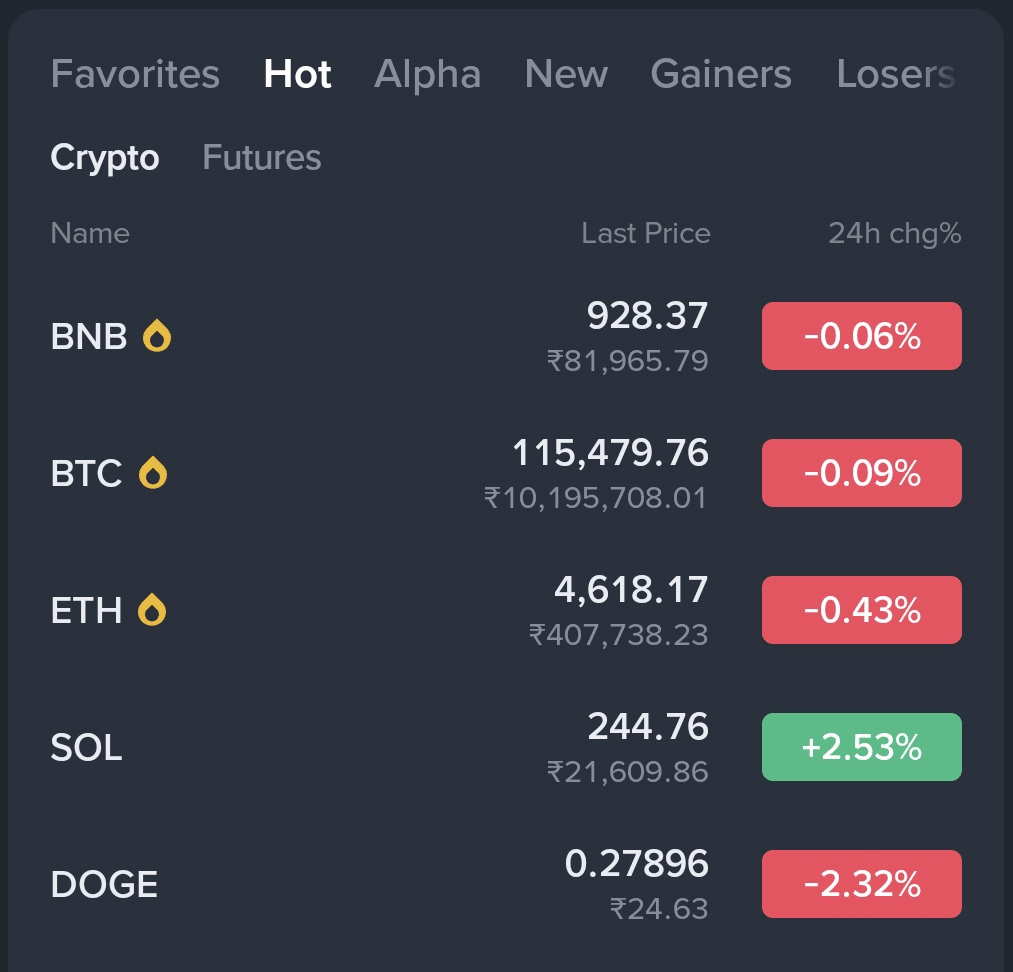Tap the hot flame icon beside BNB
This screenshot has width=1013, height=972.
pos(157,336)
